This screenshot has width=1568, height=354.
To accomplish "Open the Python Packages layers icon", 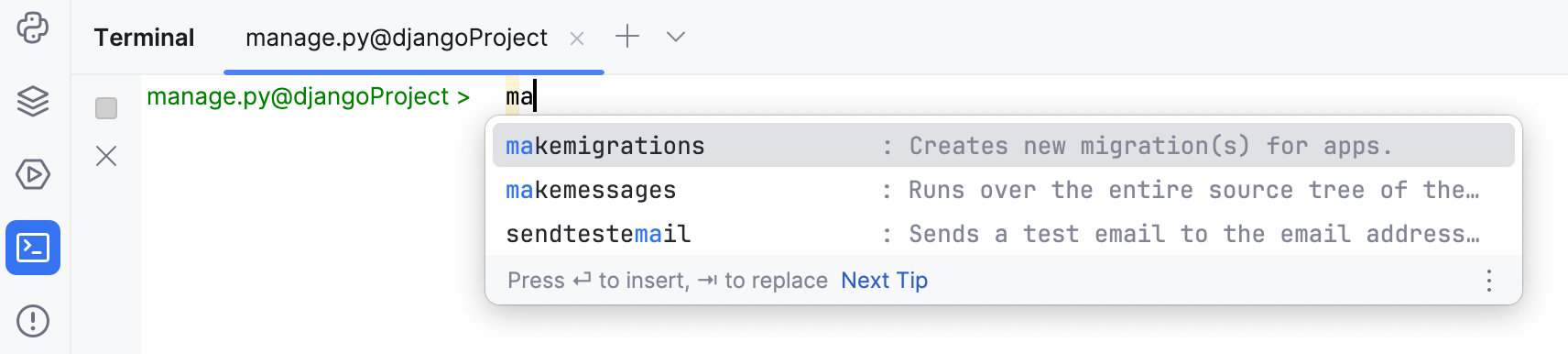I will (33, 101).
